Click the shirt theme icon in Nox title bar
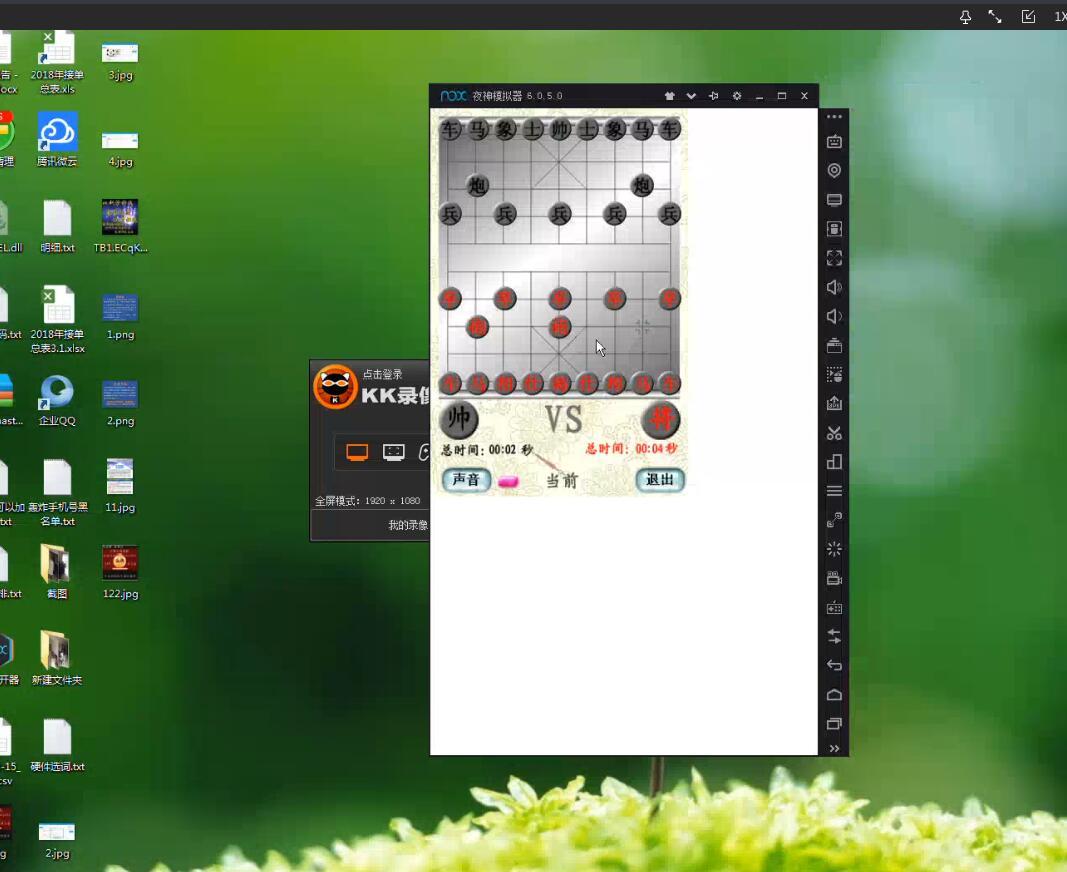 669,96
